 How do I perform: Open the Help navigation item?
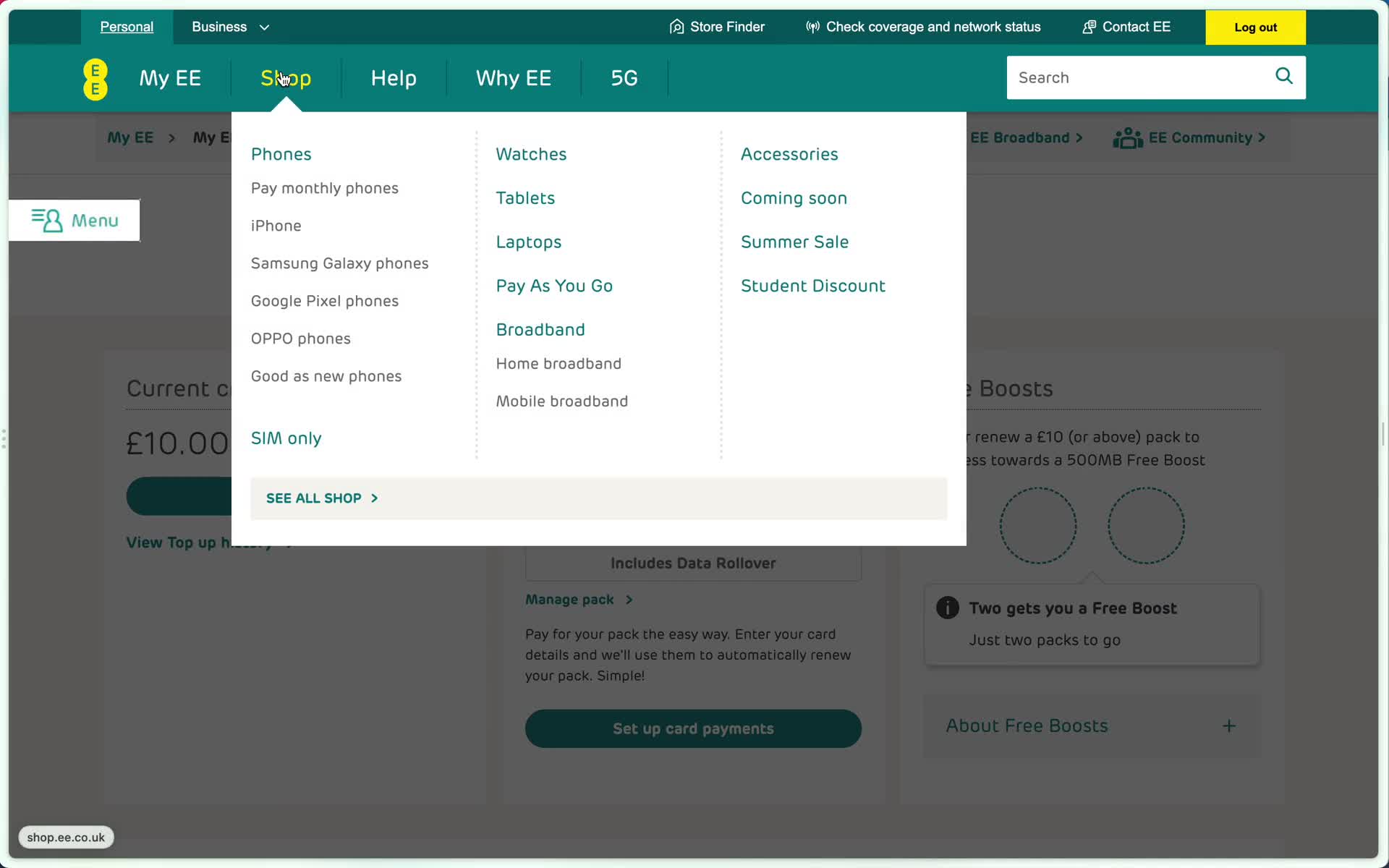394,78
